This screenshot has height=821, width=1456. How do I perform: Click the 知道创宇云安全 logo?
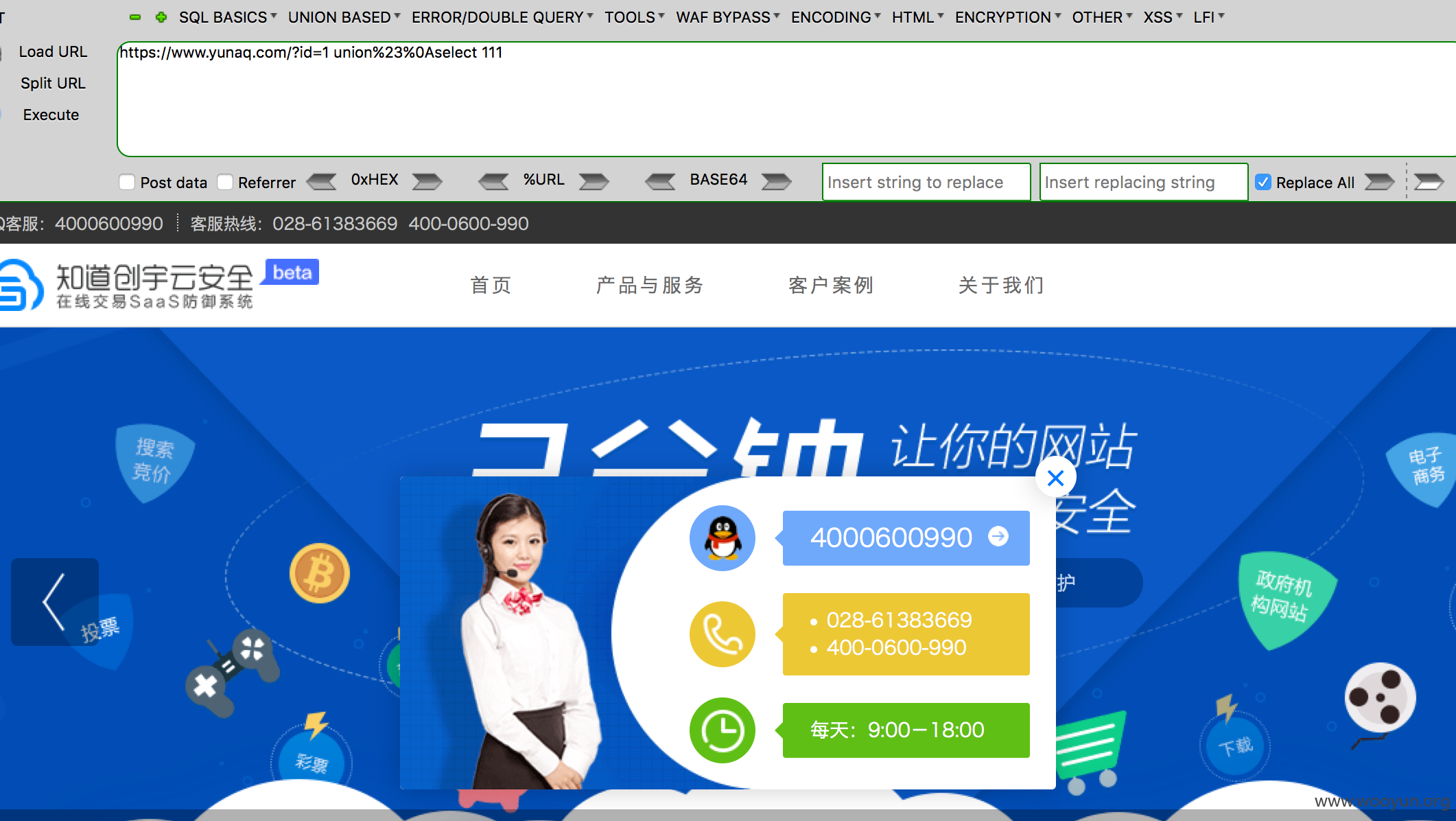click(127, 285)
